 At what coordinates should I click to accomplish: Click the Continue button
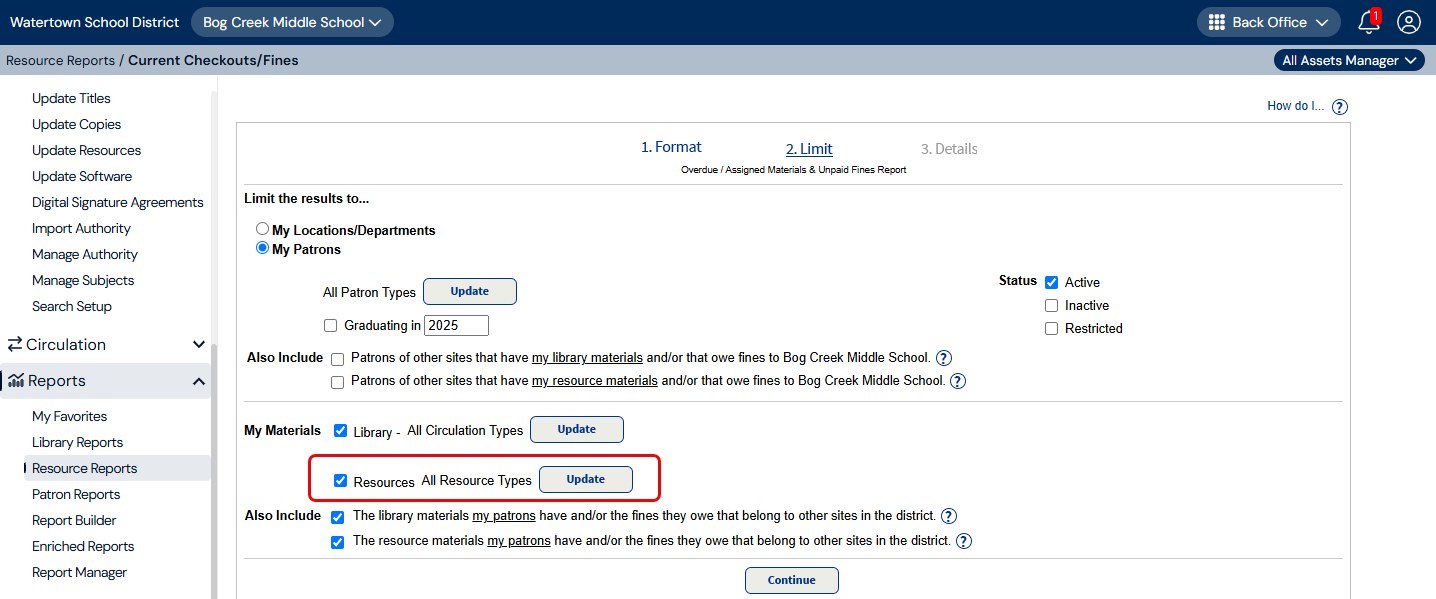pyautogui.click(x=792, y=580)
